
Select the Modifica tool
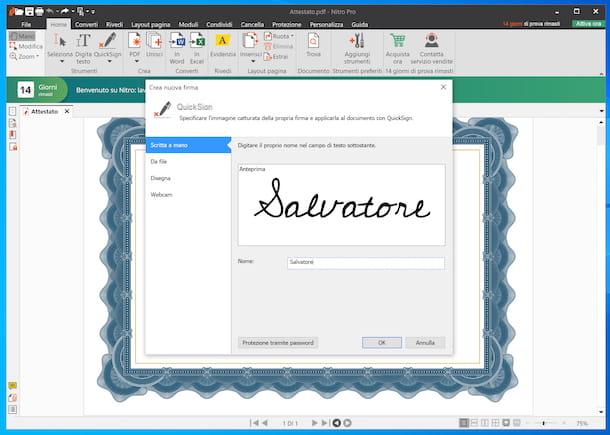click(26, 46)
